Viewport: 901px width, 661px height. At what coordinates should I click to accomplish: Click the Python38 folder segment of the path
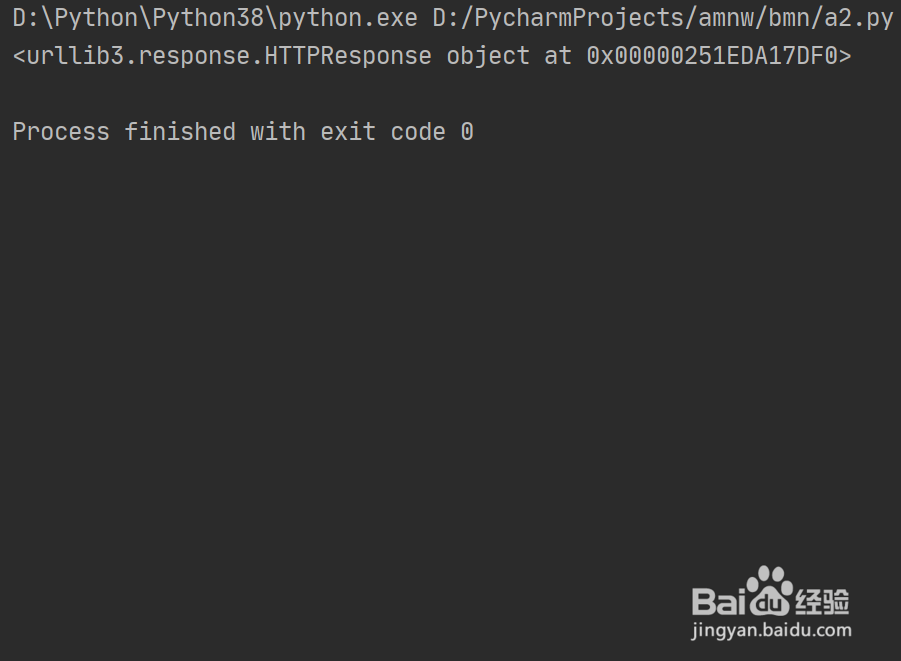(208, 18)
